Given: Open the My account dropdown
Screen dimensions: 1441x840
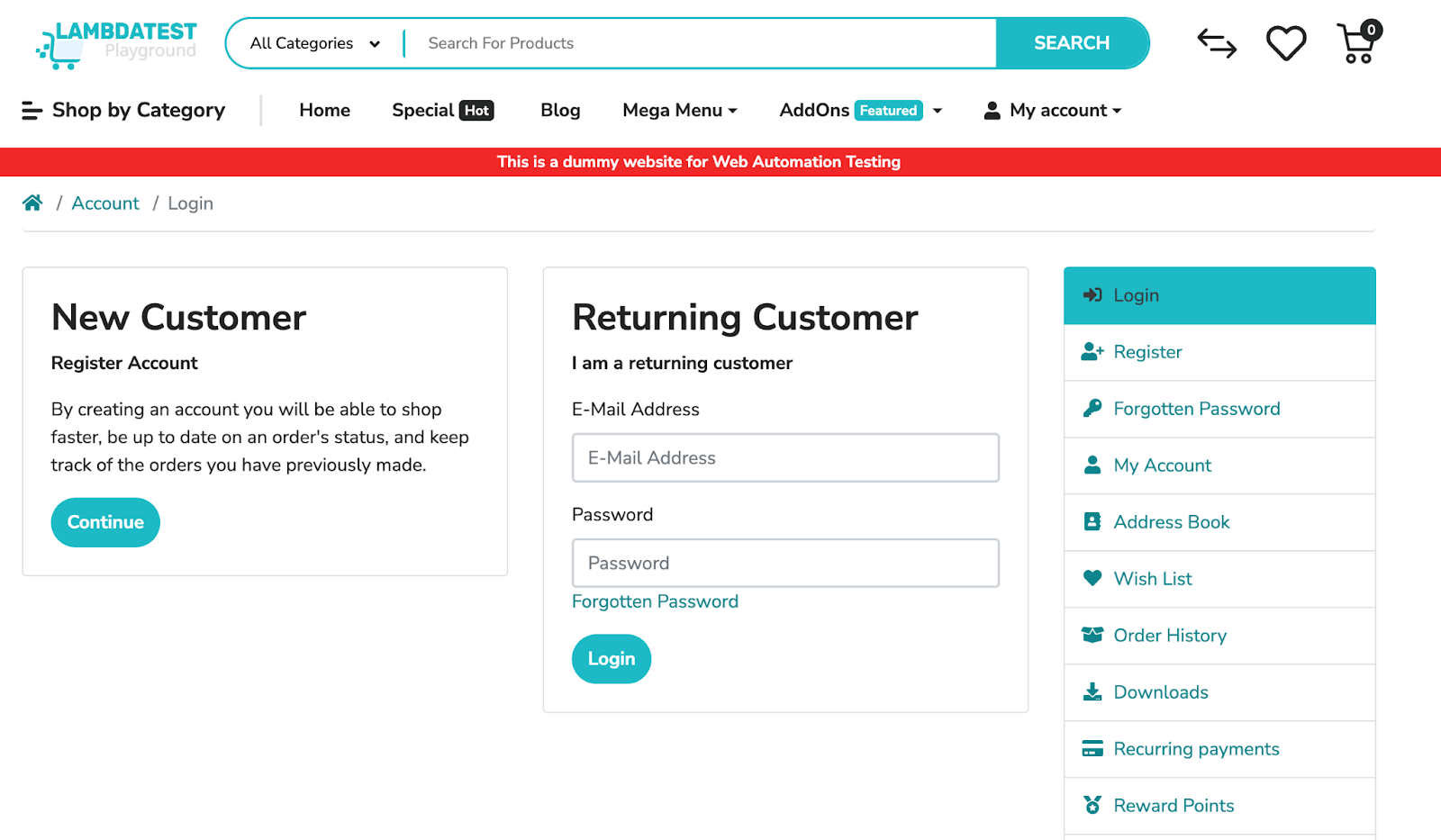Looking at the screenshot, I should tap(1052, 110).
